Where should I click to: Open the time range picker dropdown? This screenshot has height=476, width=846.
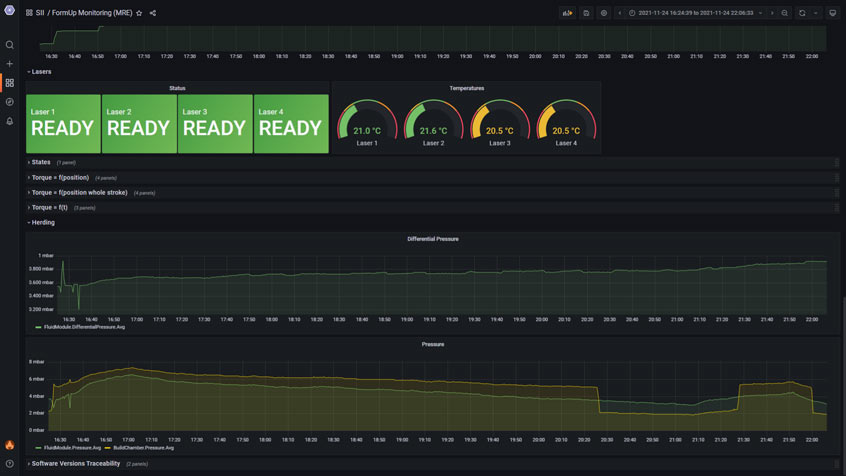pos(696,13)
